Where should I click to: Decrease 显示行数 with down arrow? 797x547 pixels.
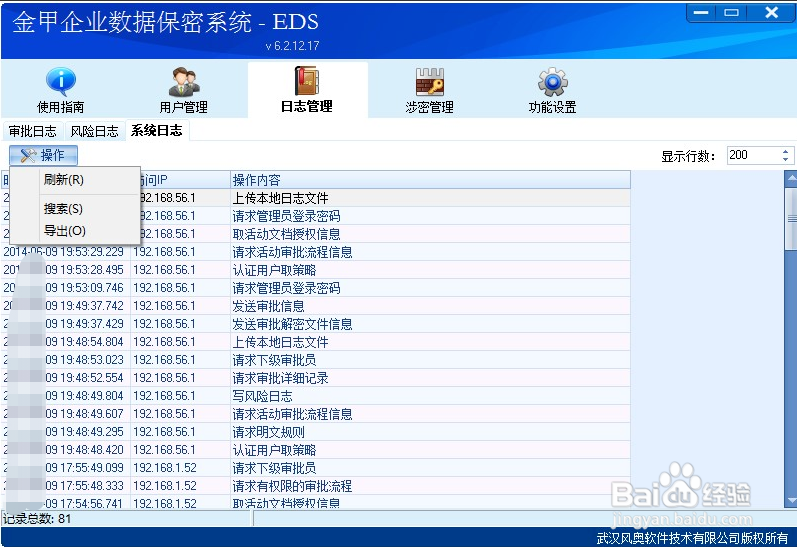click(x=786, y=159)
